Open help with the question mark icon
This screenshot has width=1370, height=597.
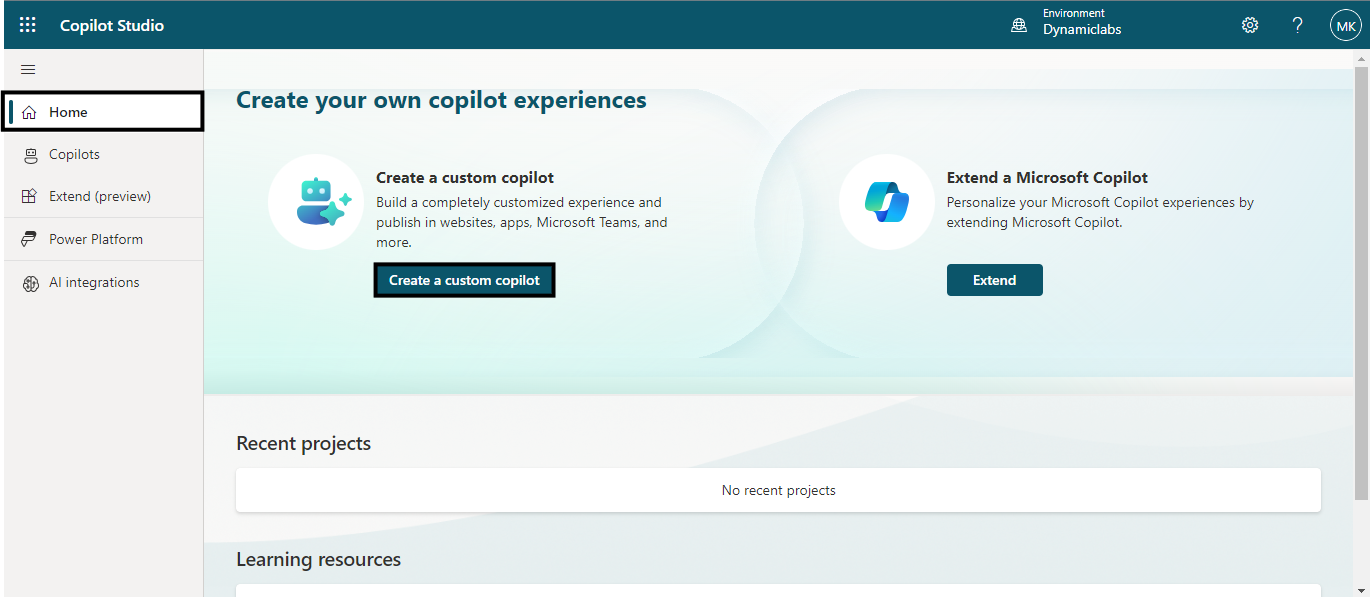1297,24
